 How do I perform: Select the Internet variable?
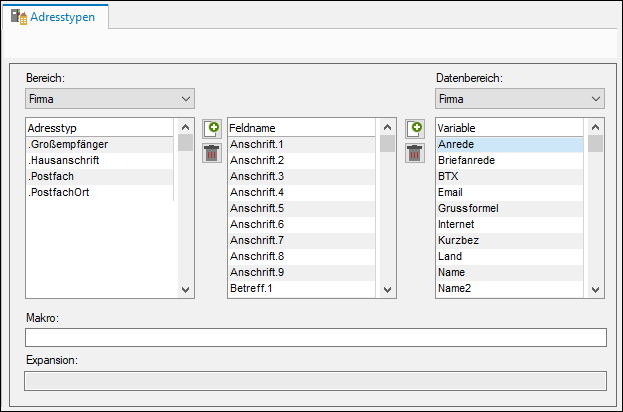tap(510, 224)
